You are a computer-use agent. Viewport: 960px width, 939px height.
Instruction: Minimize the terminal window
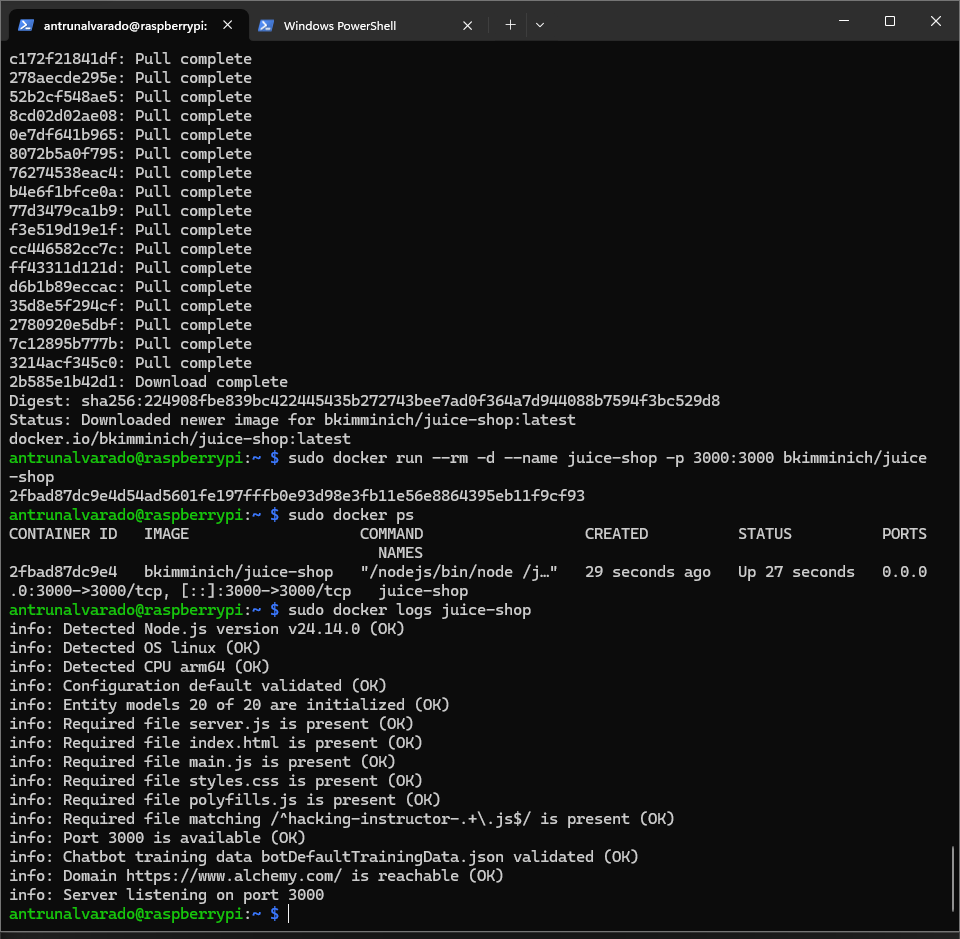pos(844,21)
